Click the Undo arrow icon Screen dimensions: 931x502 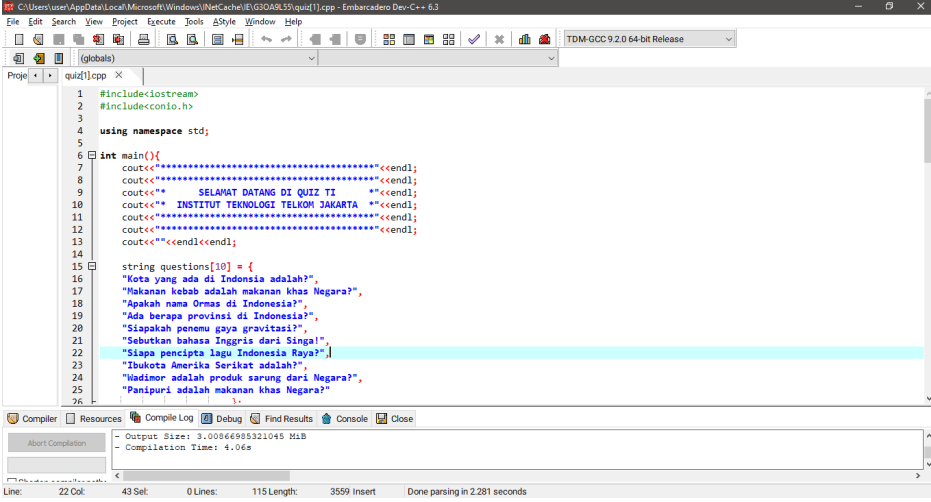pos(267,39)
